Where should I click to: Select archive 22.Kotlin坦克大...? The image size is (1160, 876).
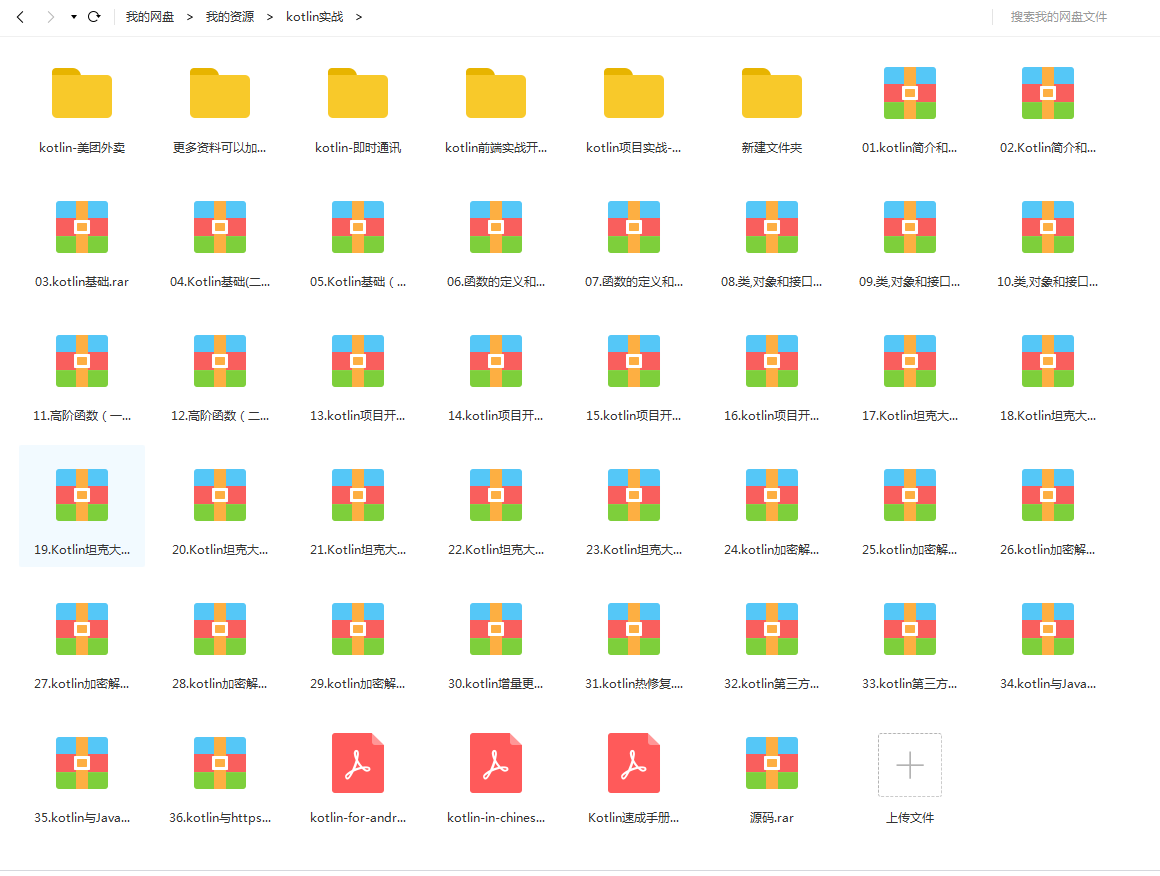[x=496, y=495]
